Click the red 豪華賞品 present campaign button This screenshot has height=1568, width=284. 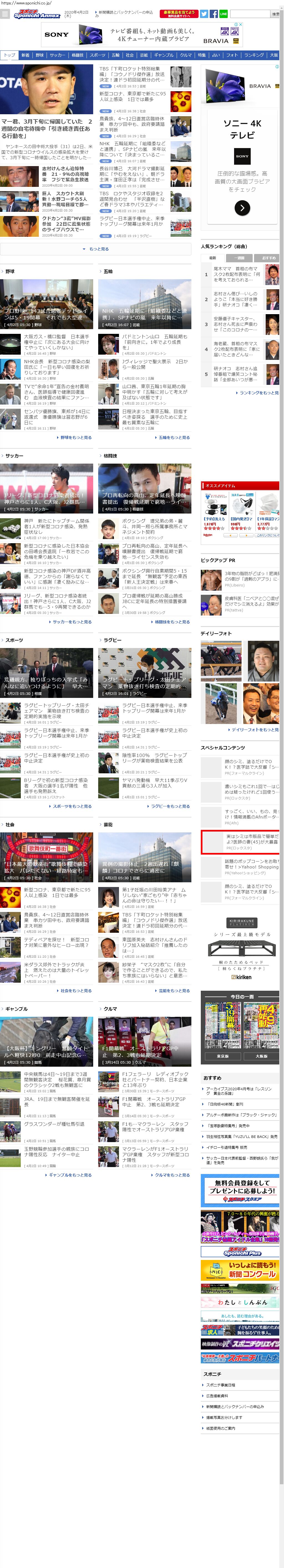[179, 13]
